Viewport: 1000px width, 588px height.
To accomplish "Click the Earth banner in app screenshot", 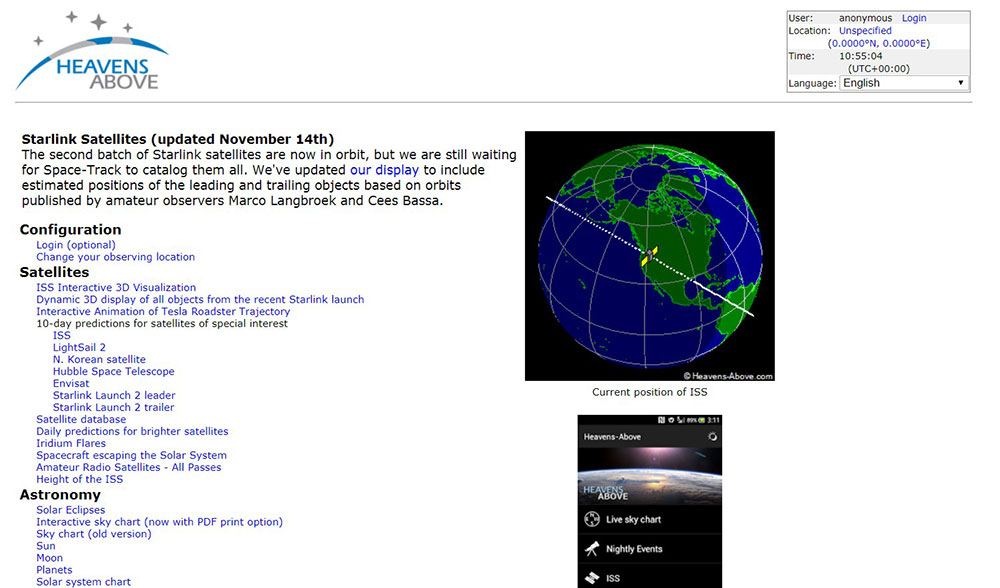I will 649,478.
